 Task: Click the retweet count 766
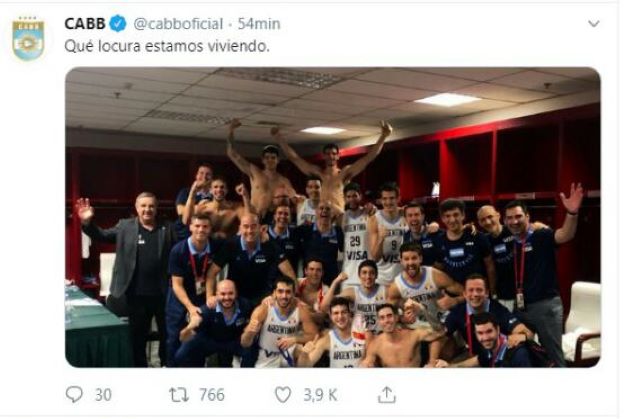(x=211, y=394)
